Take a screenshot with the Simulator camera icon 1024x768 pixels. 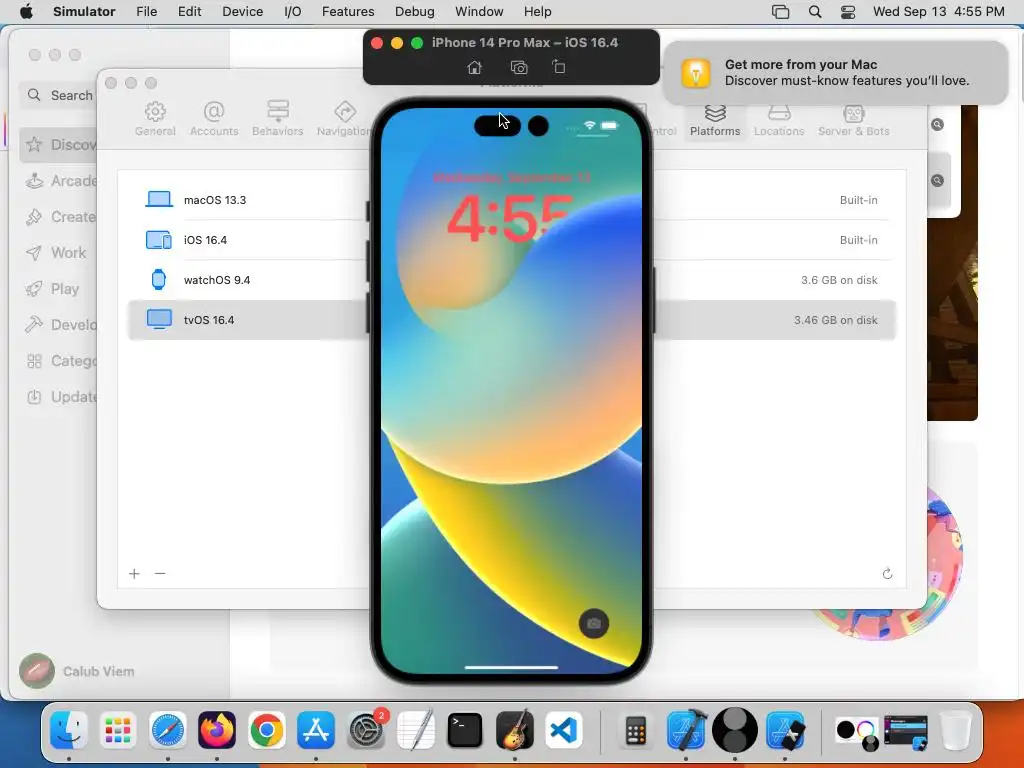[x=519, y=67]
